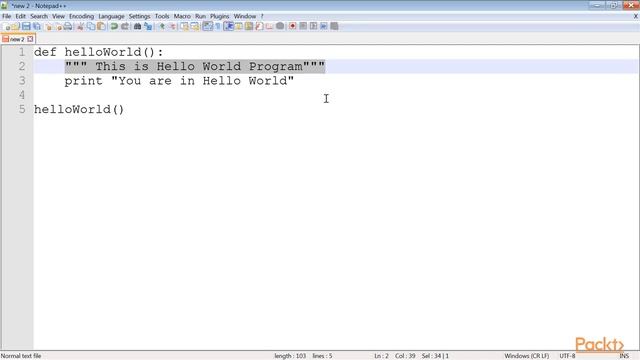Image resolution: width=640 pixels, height=360 pixels.
Task: Click the Close All toolbar icon
Action: tap(59, 27)
